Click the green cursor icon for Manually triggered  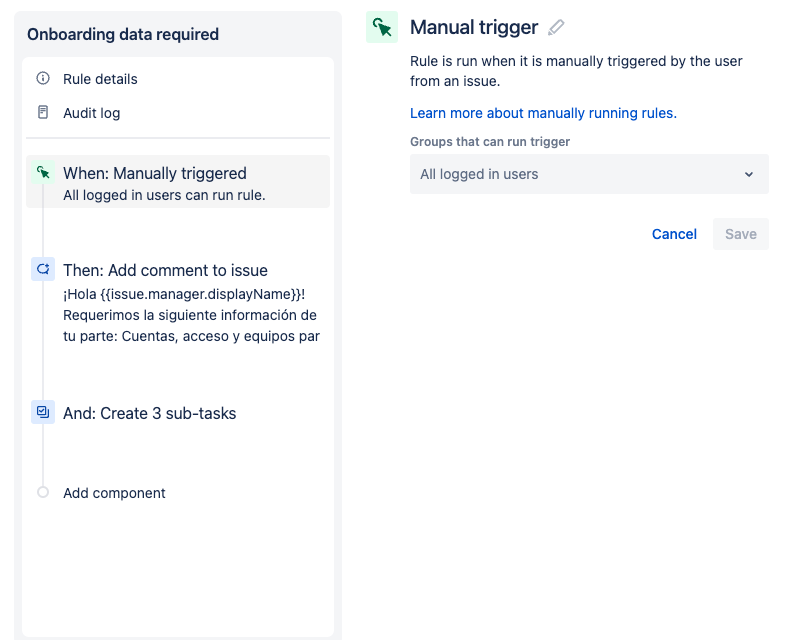coord(43,173)
